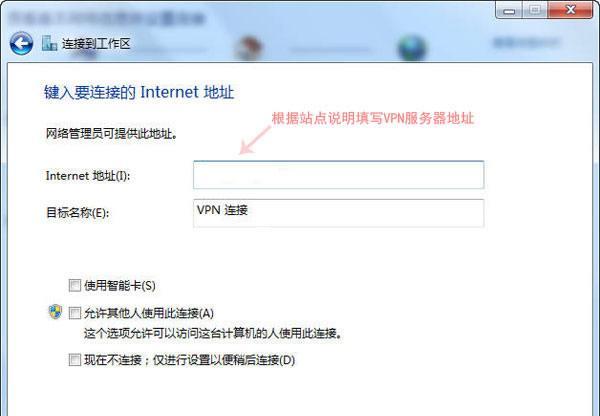Go back using the blue arrow button
This screenshot has width=600, height=416.
pos(21,43)
